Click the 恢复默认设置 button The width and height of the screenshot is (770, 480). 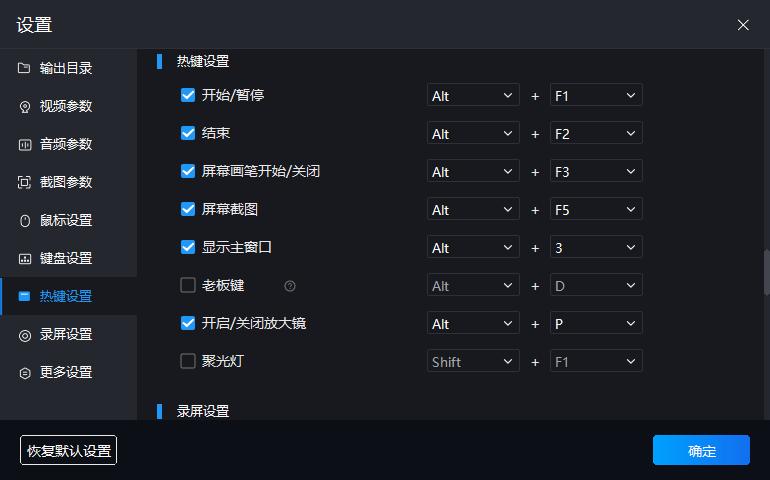pyautogui.click(x=68, y=450)
